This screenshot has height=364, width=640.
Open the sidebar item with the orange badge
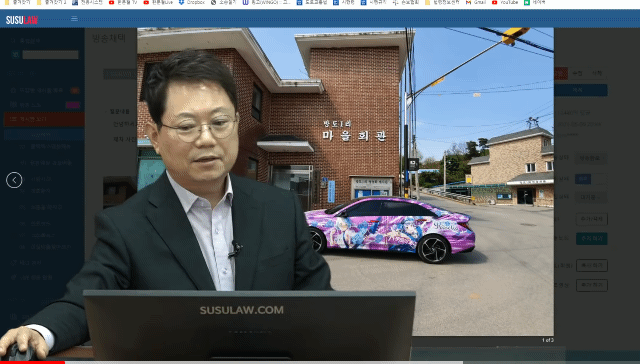(x=44, y=90)
